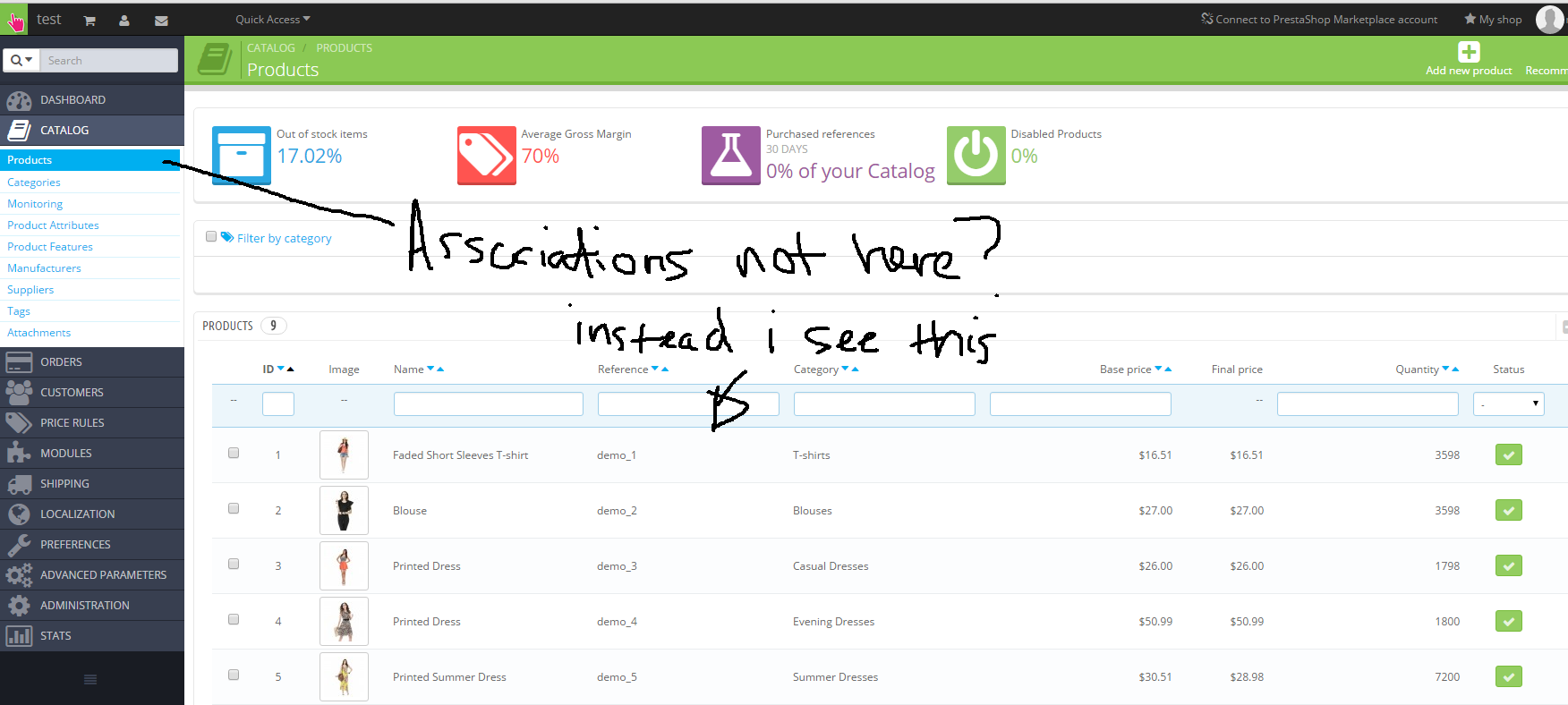Click the Price Rules tag icon
The image size is (1568, 705).
tap(19, 423)
